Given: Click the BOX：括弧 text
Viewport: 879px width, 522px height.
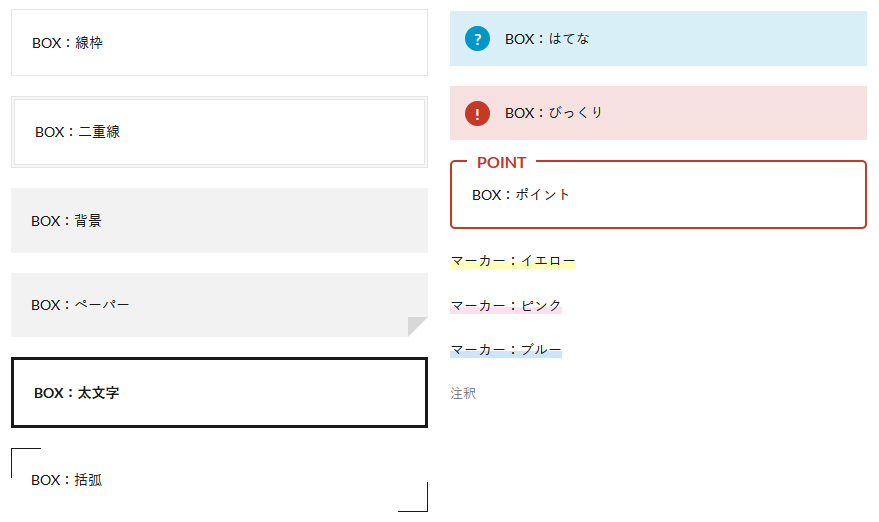Looking at the screenshot, I should [66, 480].
